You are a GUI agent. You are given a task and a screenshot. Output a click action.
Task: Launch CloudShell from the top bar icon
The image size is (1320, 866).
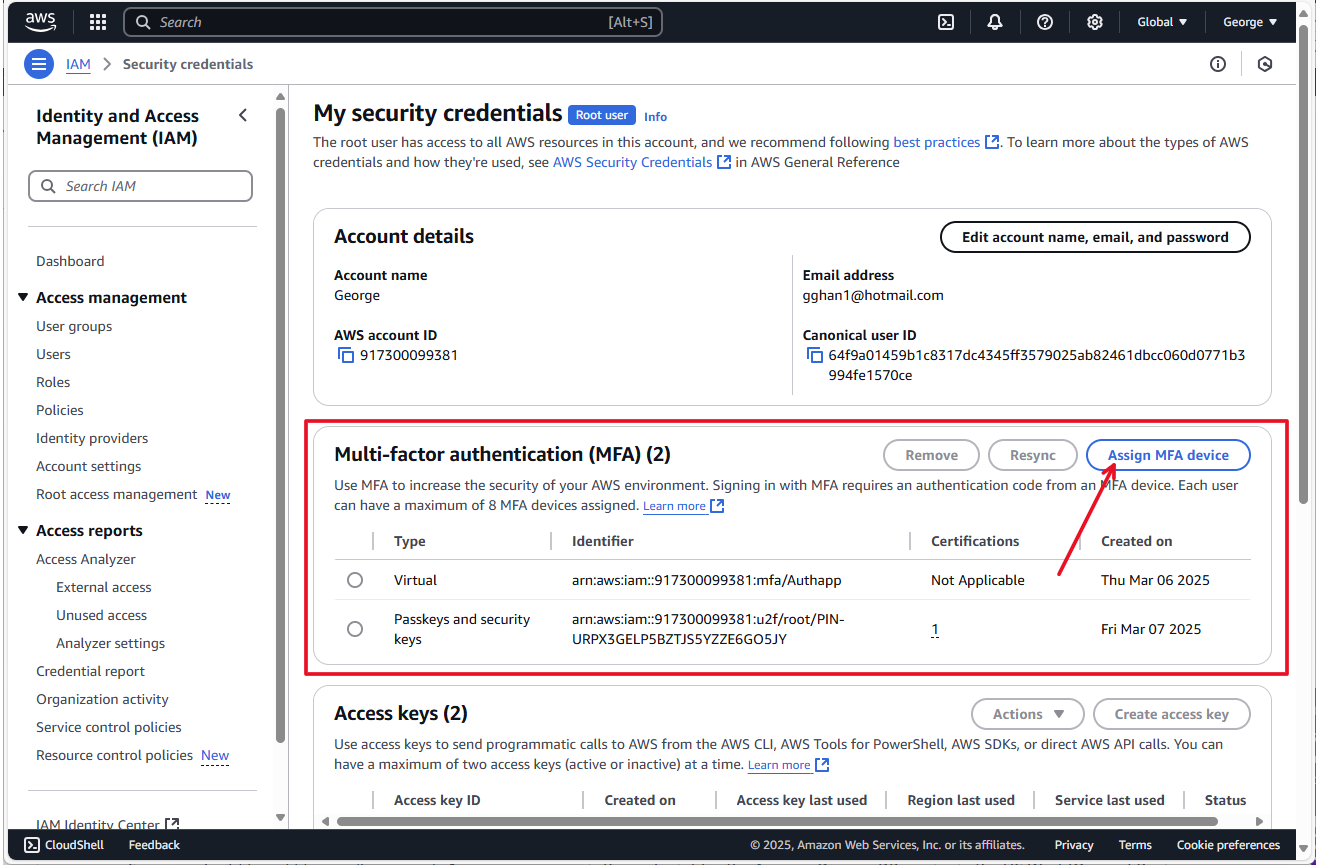(x=945, y=22)
